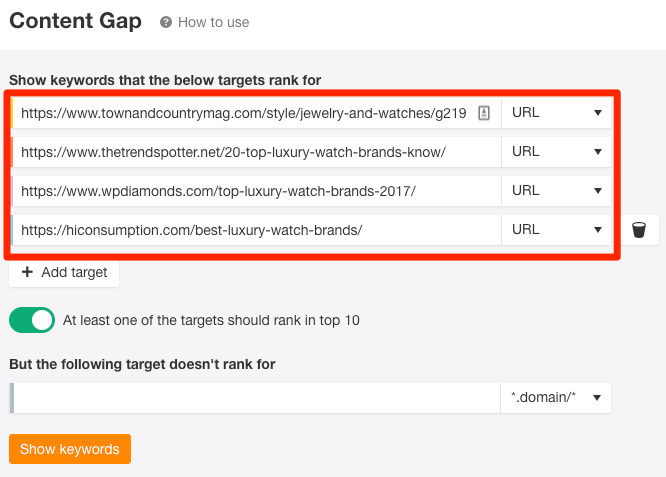Image resolution: width=666 pixels, height=477 pixels.
Task: Click the autofill icon in the first target field
Action: point(484,113)
